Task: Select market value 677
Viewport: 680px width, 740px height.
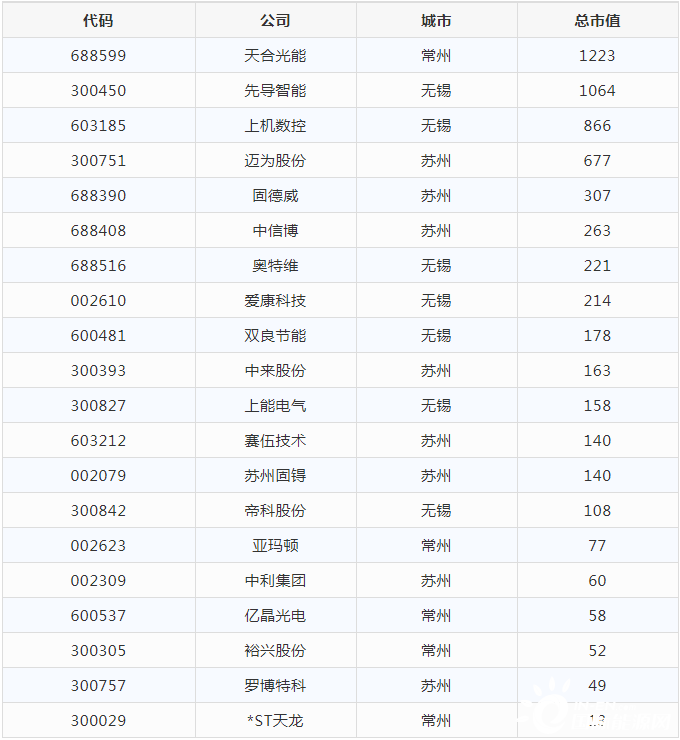Action: (597, 160)
